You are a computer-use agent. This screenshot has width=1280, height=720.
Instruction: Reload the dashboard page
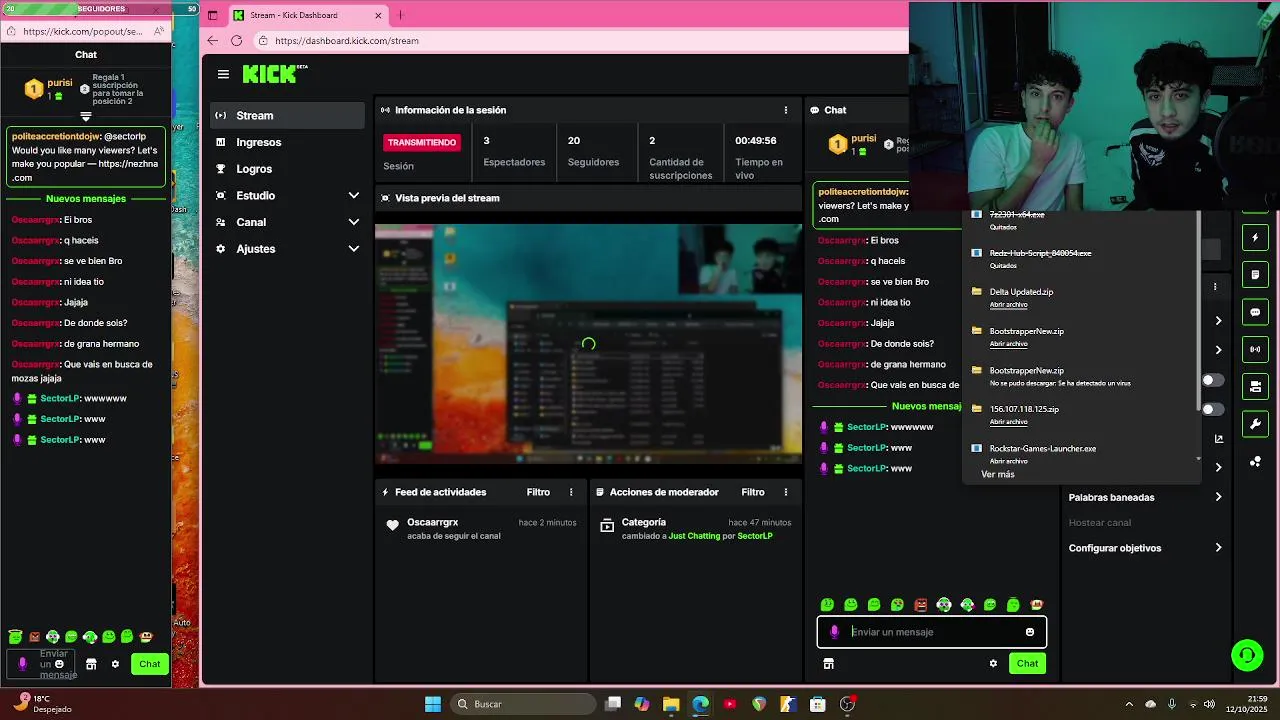[236, 41]
